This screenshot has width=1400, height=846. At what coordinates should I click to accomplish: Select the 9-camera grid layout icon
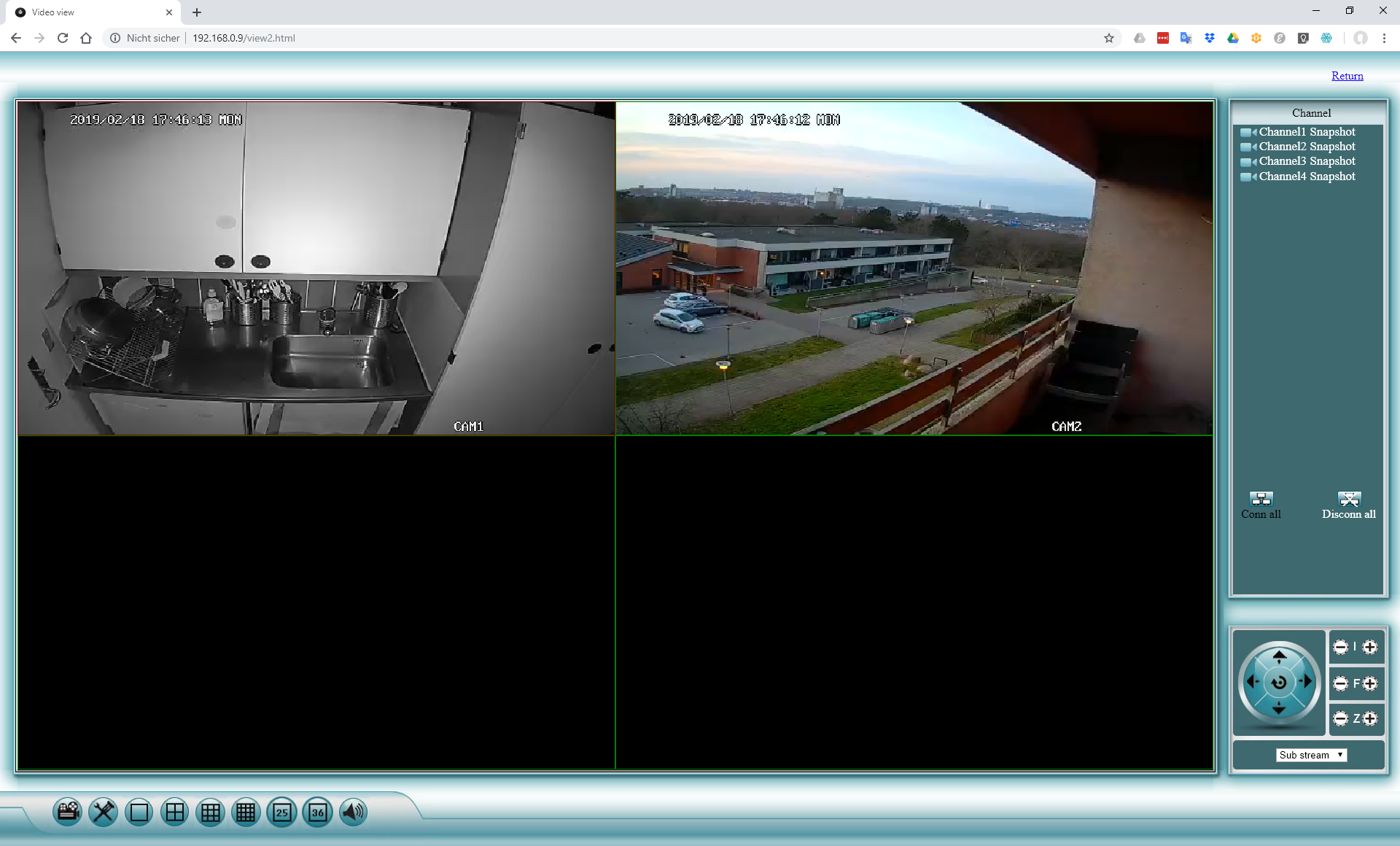tap(211, 812)
